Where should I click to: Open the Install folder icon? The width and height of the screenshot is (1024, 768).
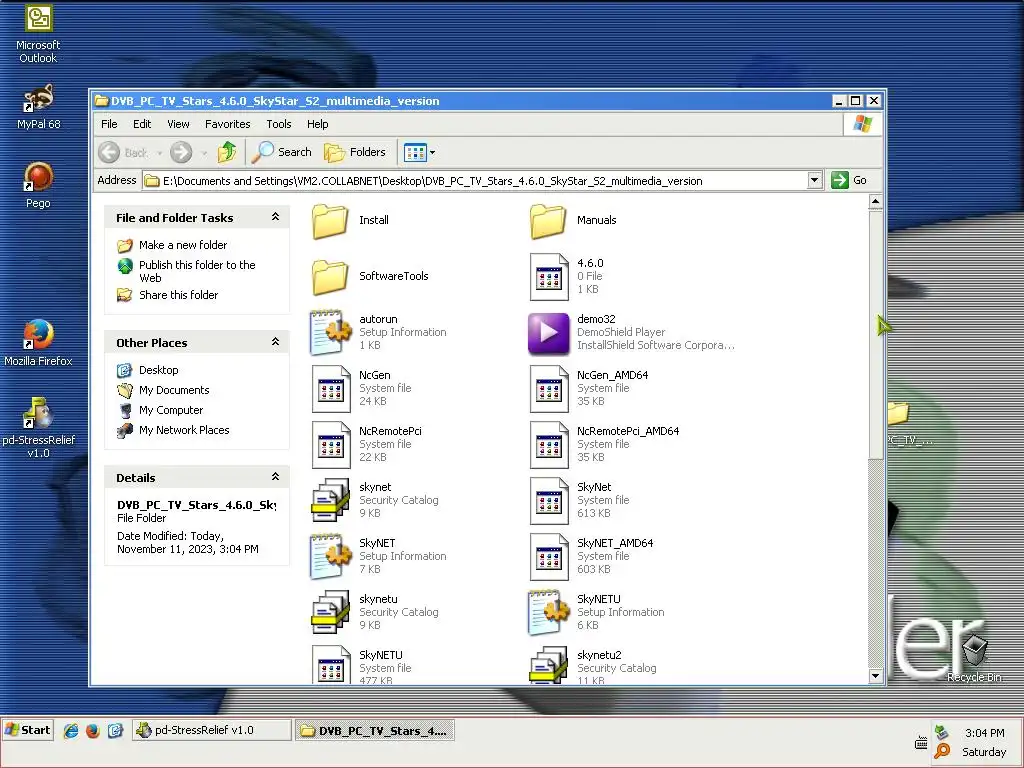coord(330,221)
